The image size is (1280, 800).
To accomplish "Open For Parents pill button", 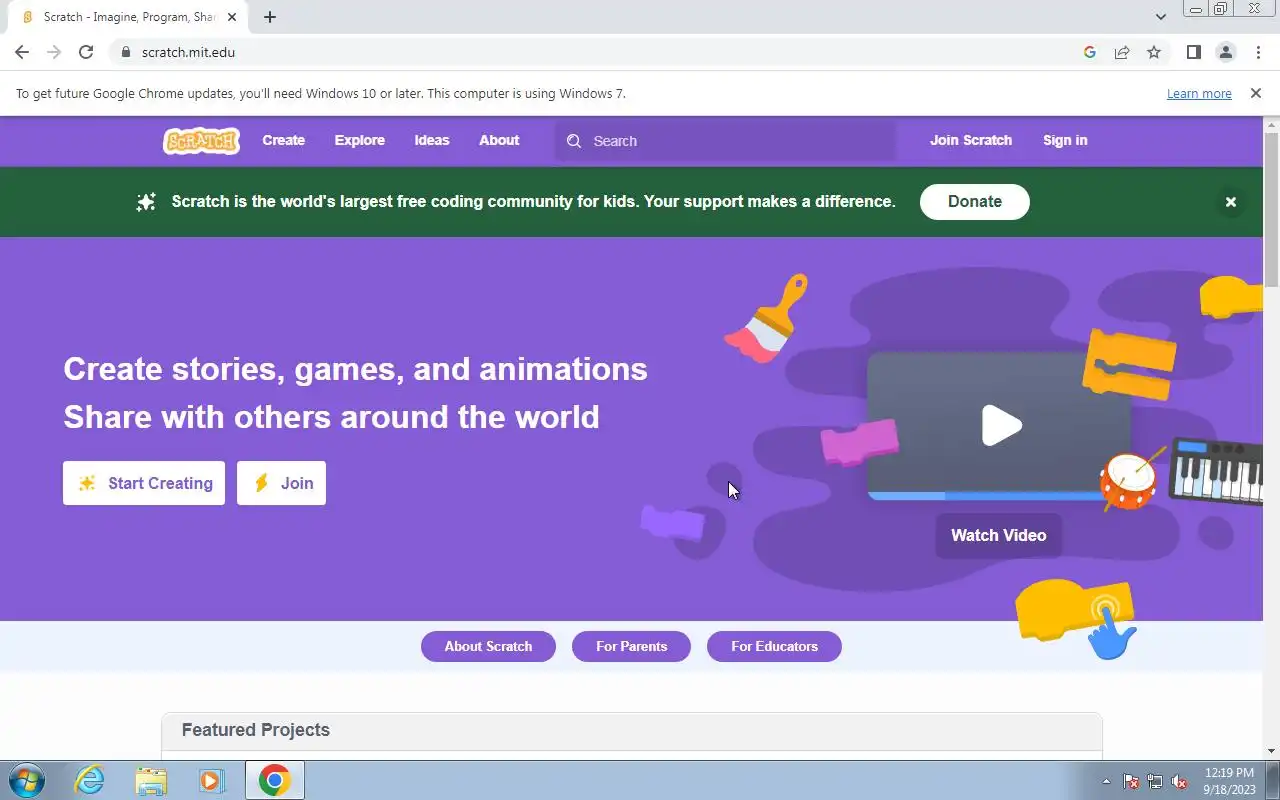I will click(631, 646).
